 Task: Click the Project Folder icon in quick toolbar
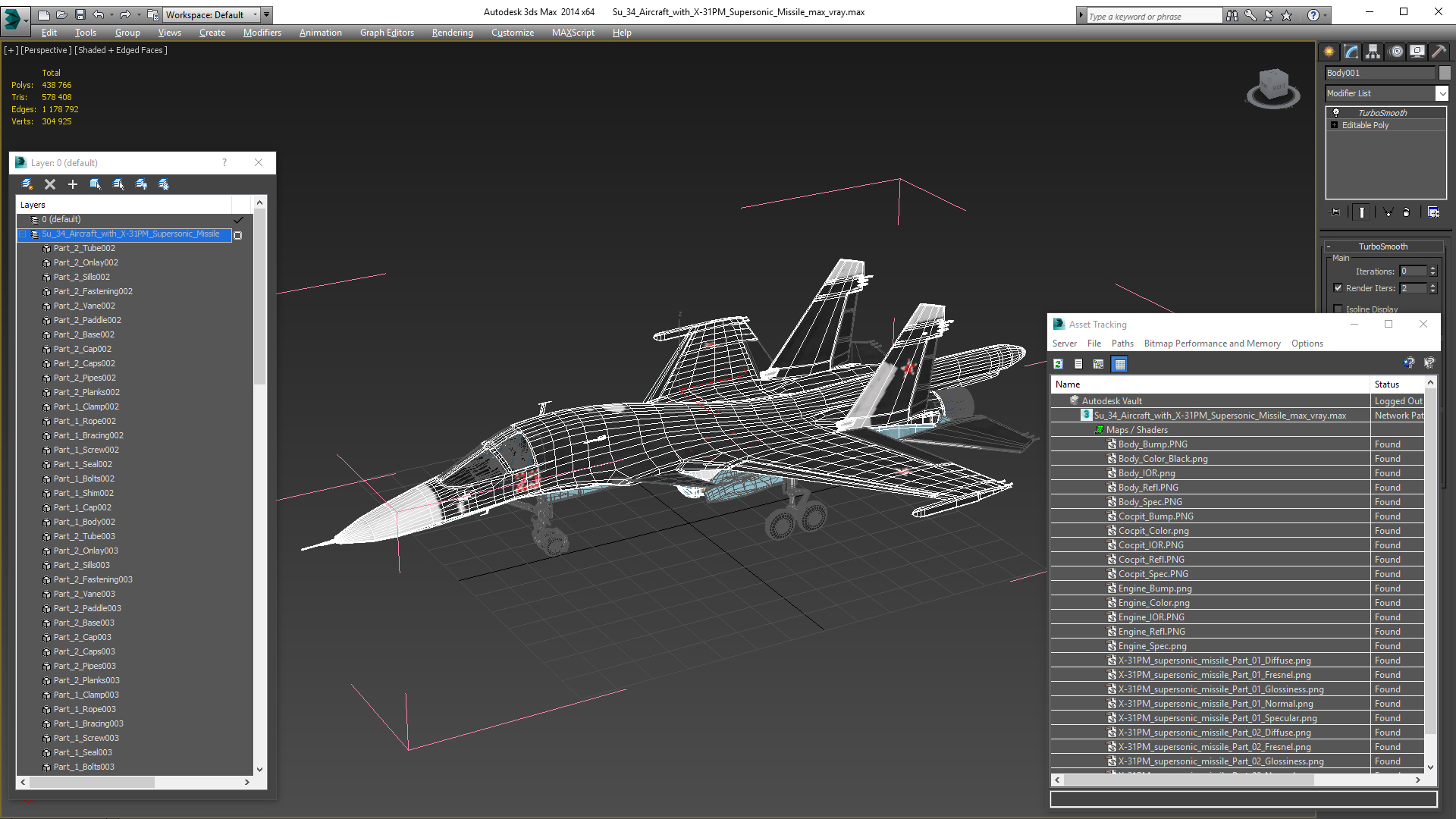click(153, 14)
